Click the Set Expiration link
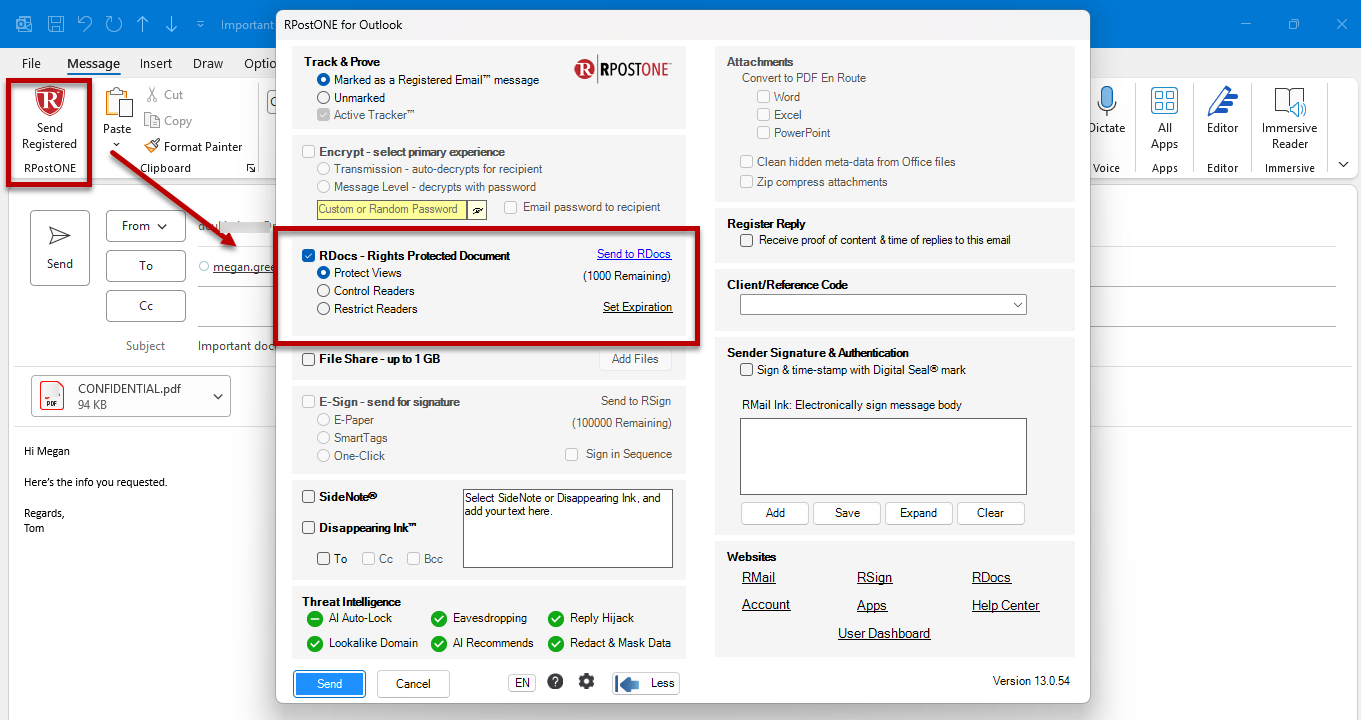The width and height of the screenshot is (1361, 720). tap(637, 307)
